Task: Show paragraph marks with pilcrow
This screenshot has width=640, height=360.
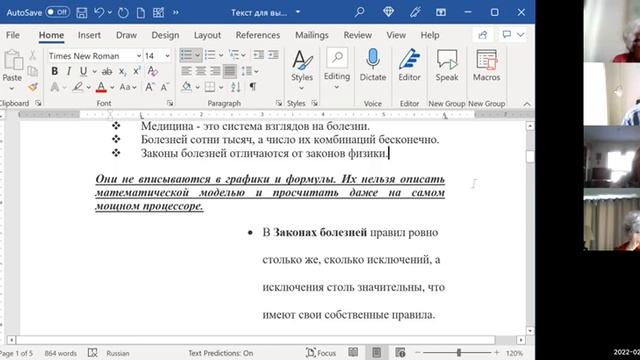Action: coord(253,87)
